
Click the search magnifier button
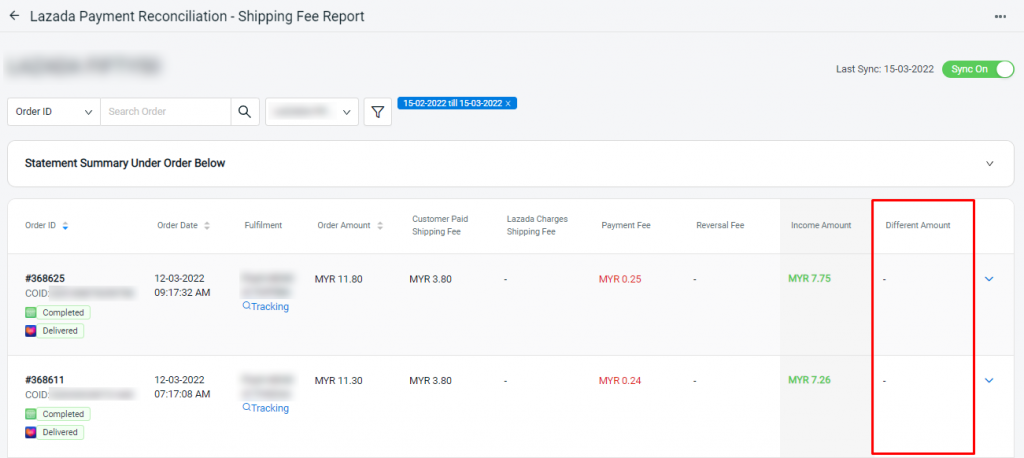[x=245, y=112]
